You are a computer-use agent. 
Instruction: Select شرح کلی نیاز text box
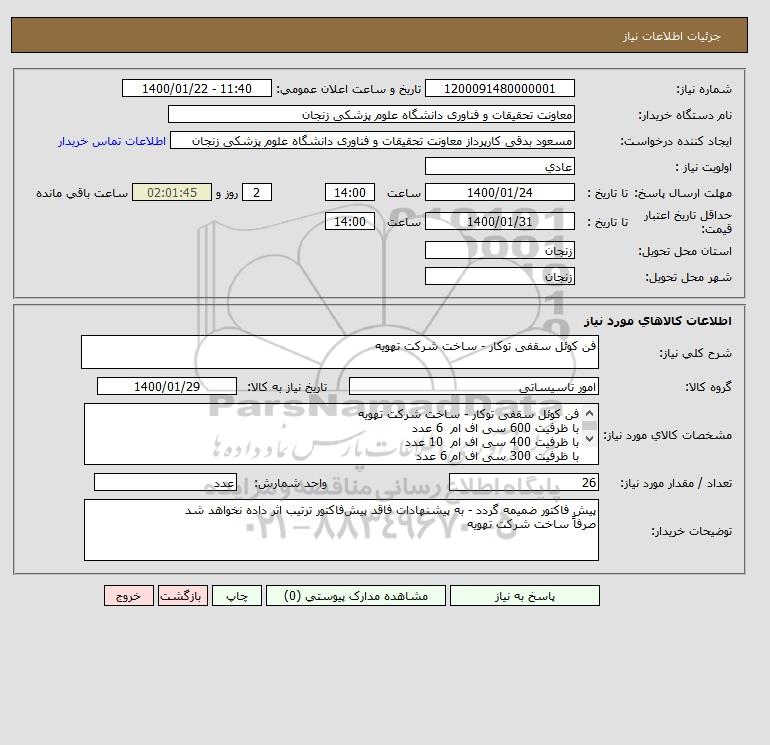tap(340, 352)
